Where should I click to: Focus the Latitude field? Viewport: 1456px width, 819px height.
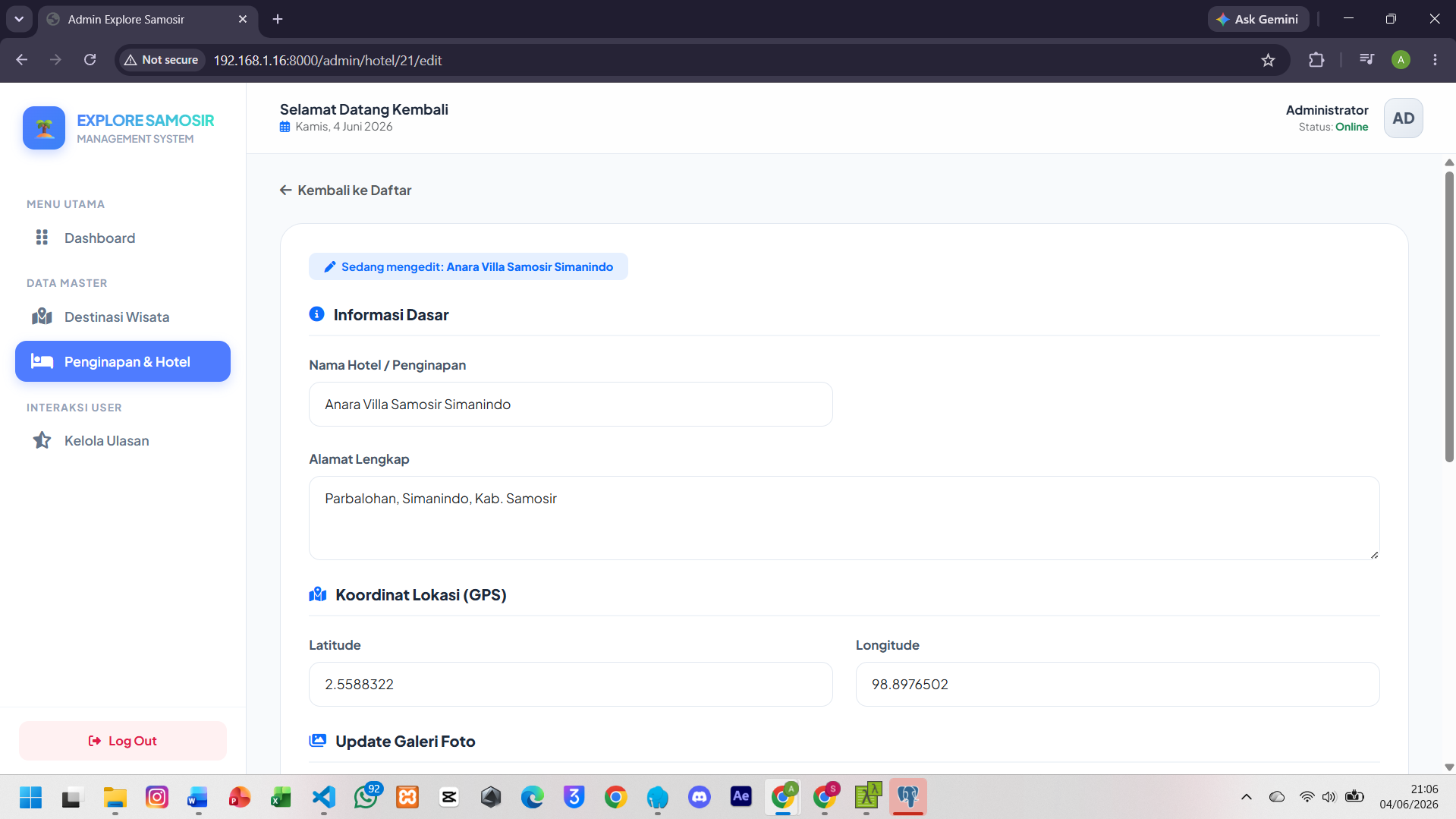[x=571, y=684]
